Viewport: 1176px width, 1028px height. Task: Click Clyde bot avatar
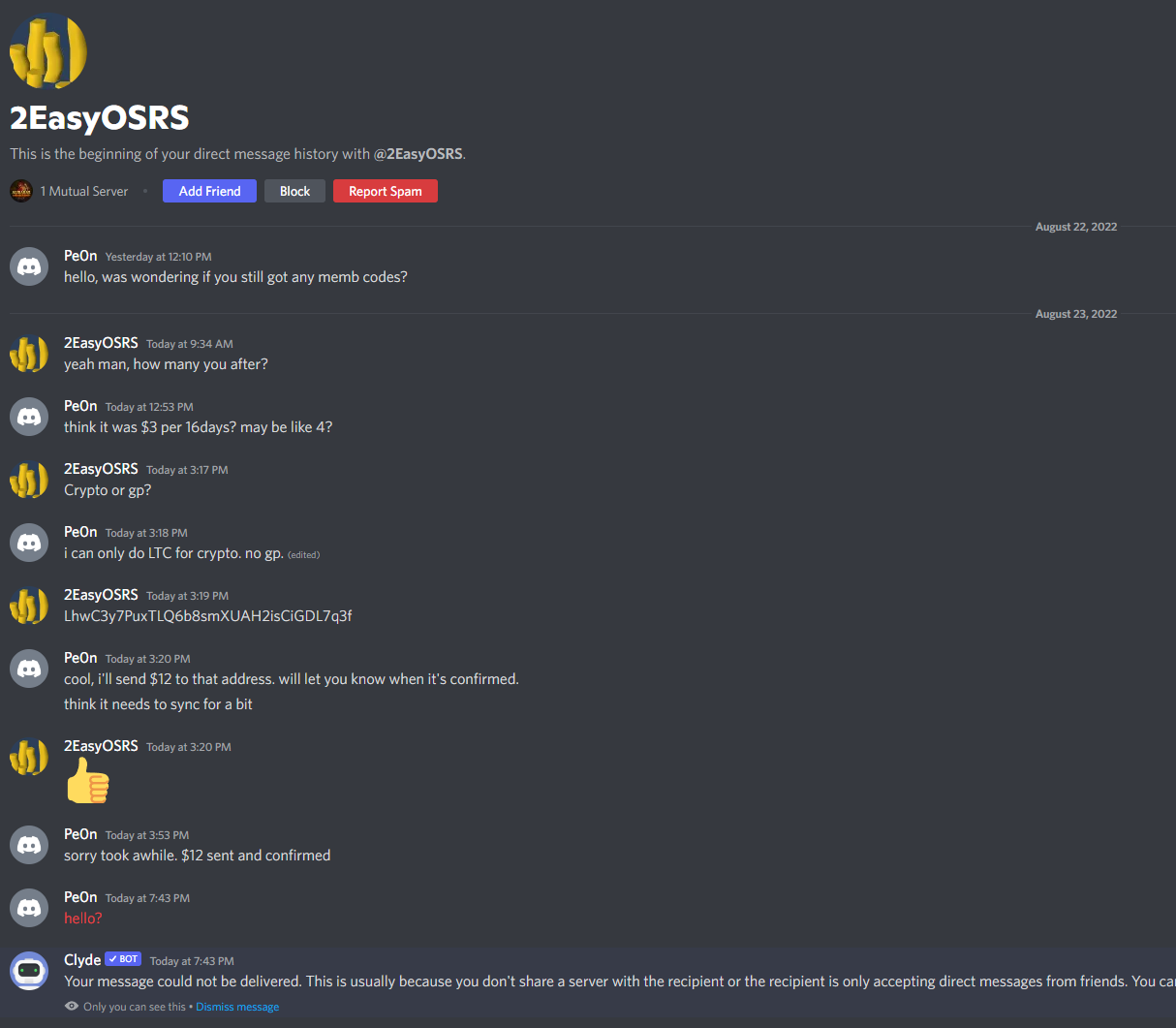(x=29, y=971)
